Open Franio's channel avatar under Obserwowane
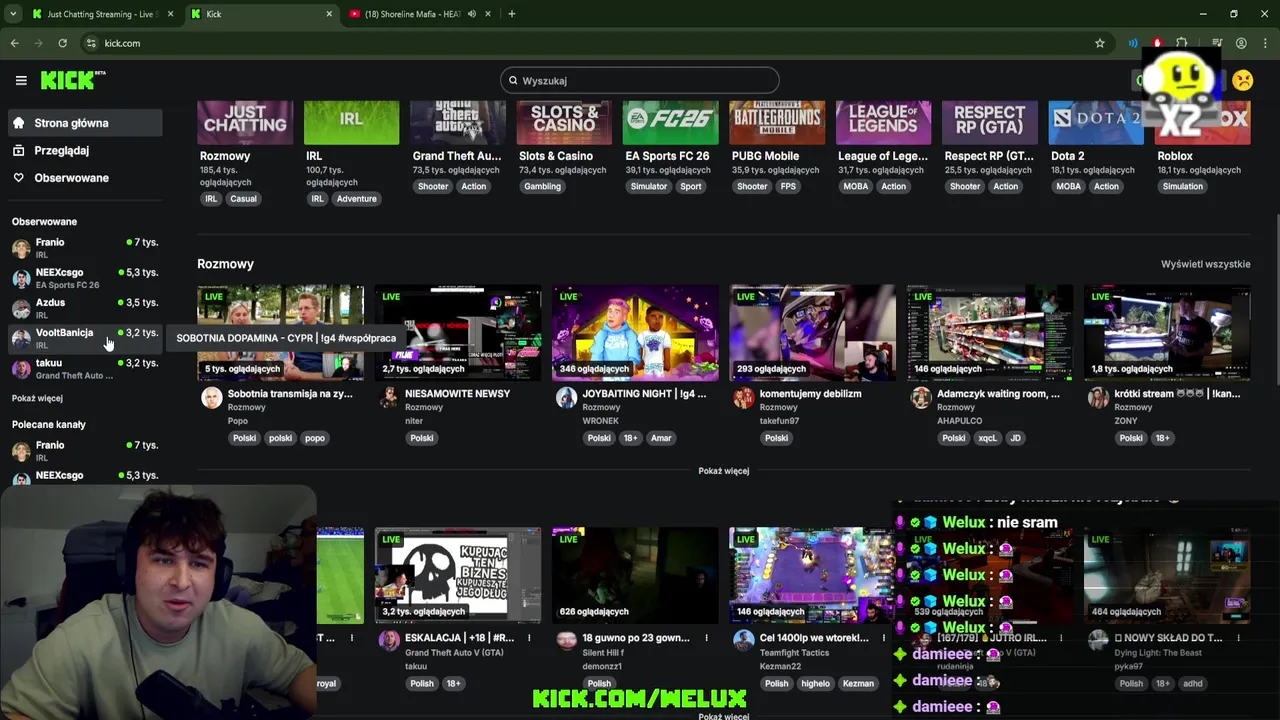The width and height of the screenshot is (1280, 720). point(21,248)
